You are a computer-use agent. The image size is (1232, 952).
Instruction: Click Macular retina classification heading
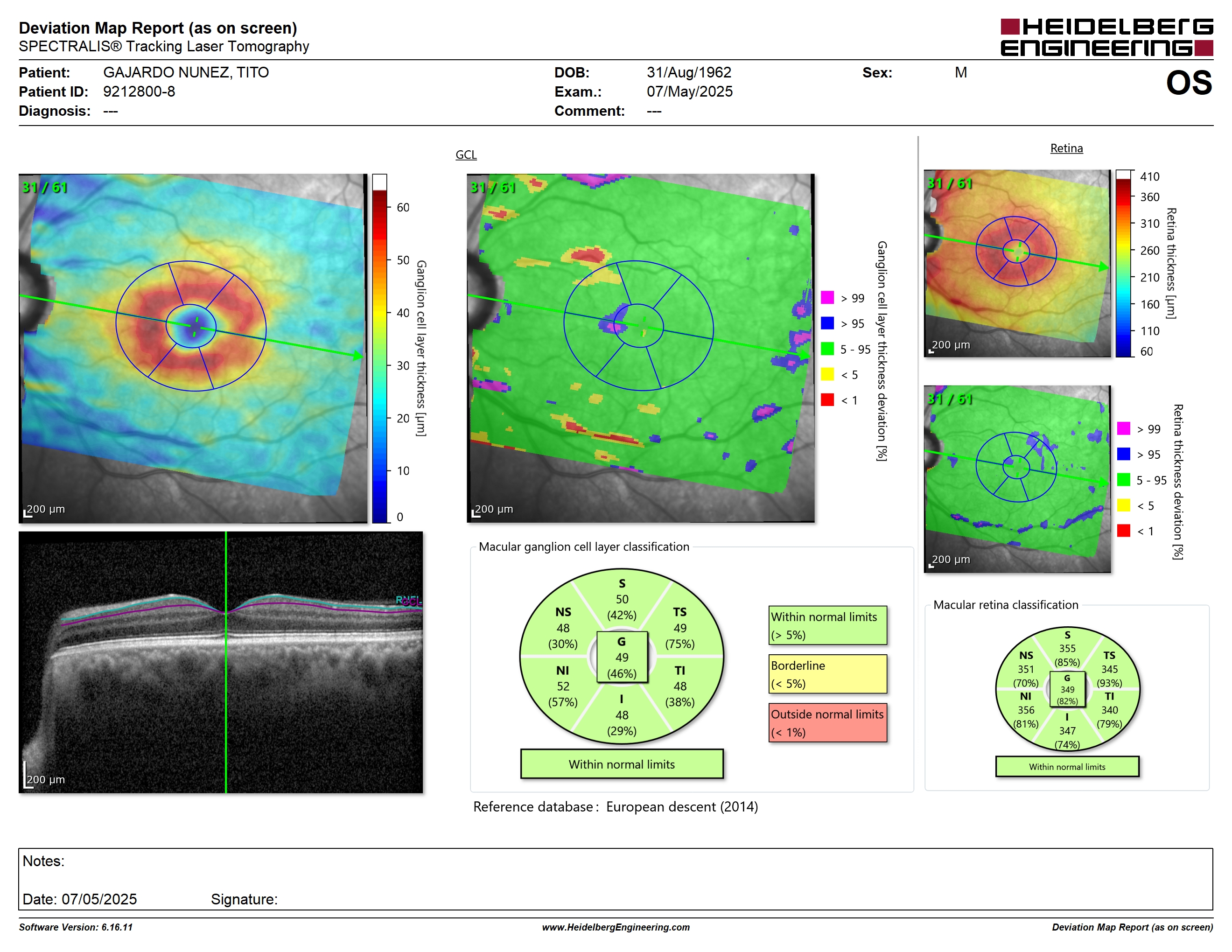pyautogui.click(x=1006, y=605)
